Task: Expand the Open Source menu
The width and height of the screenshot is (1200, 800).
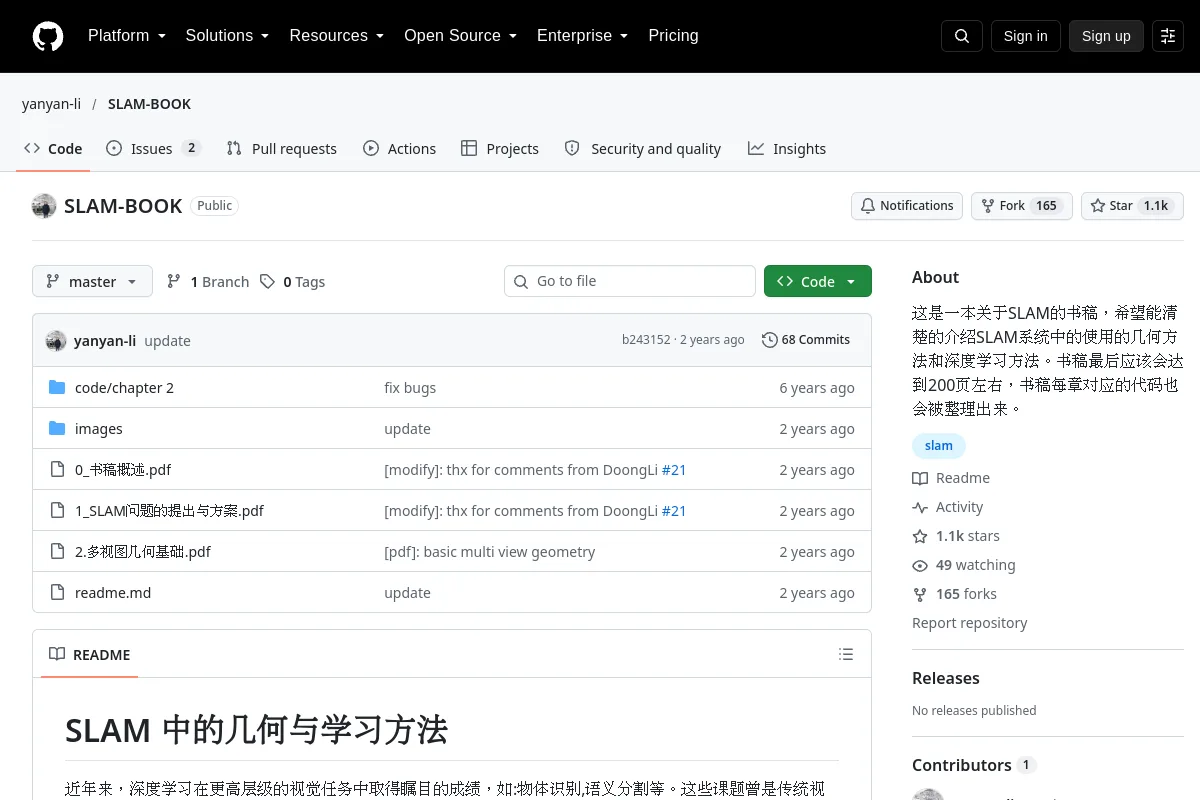Action: coord(460,35)
